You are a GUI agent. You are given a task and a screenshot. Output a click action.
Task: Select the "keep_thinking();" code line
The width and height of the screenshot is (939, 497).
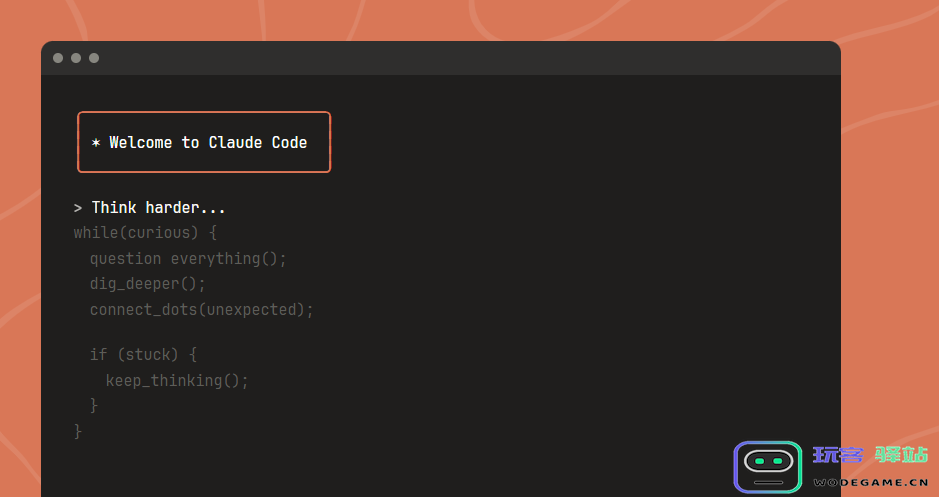(177, 381)
